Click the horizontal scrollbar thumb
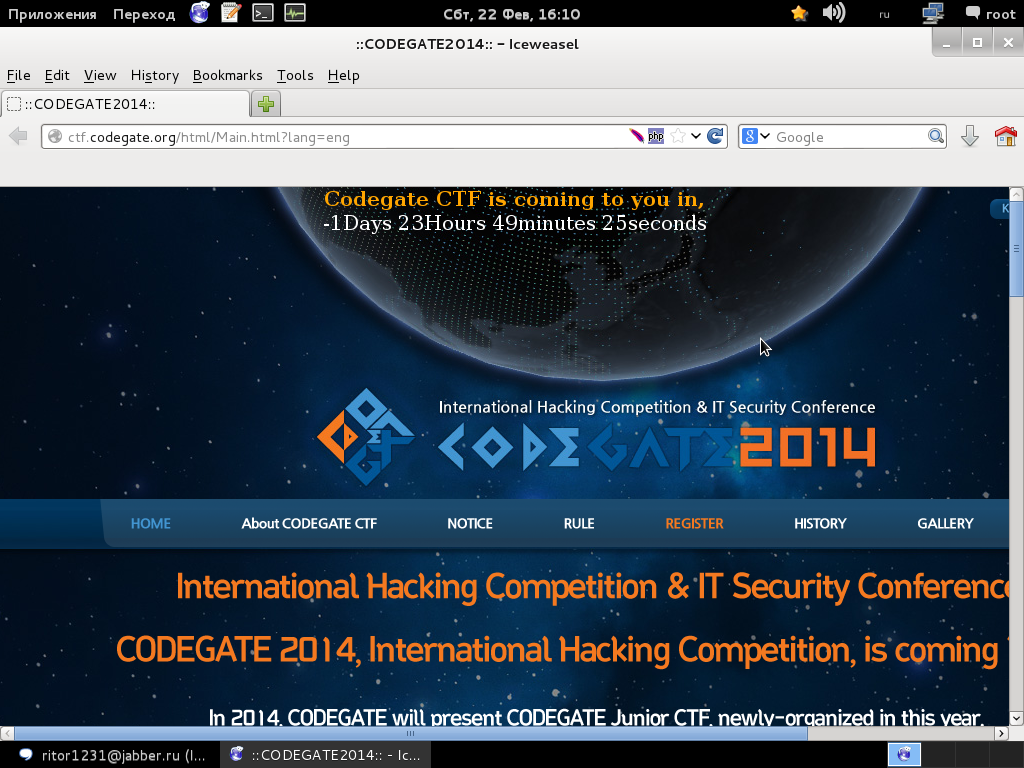Viewport: 1024px width, 768px height. [x=410, y=733]
